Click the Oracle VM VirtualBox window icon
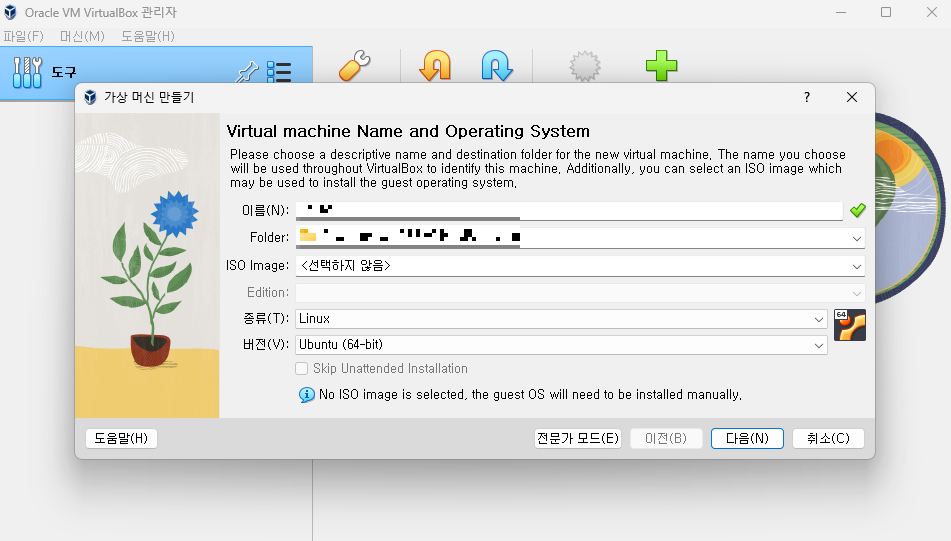The image size is (951, 541). [10, 12]
